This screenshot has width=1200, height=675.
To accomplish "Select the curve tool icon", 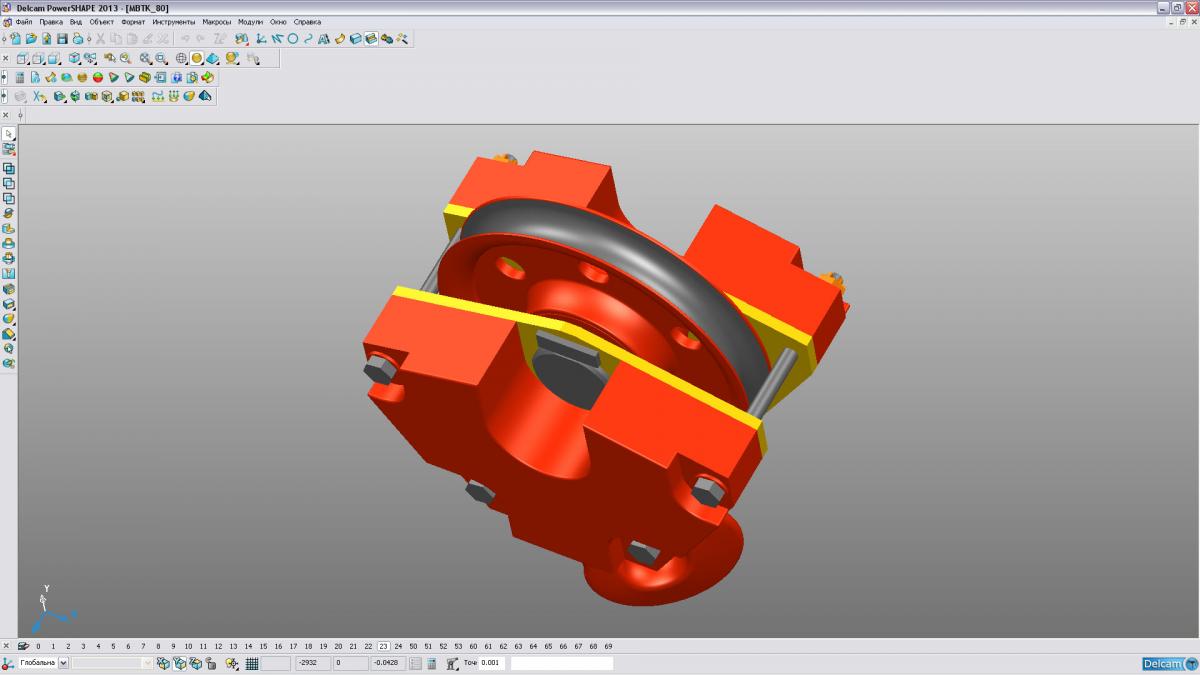I will tap(308, 39).
